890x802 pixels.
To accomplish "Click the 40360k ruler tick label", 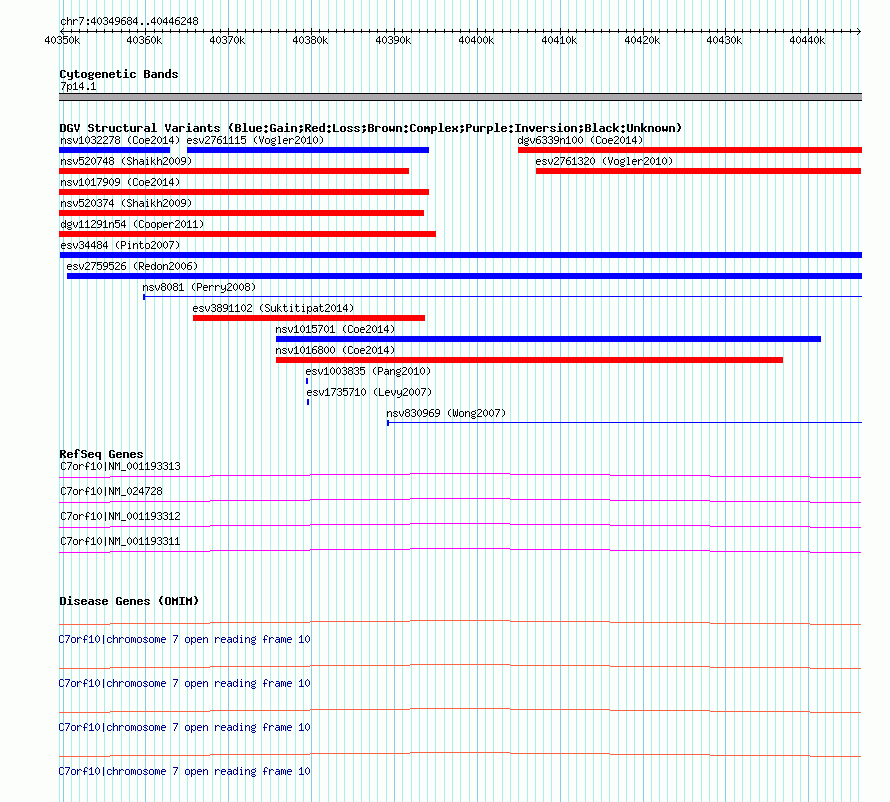I will (144, 40).
